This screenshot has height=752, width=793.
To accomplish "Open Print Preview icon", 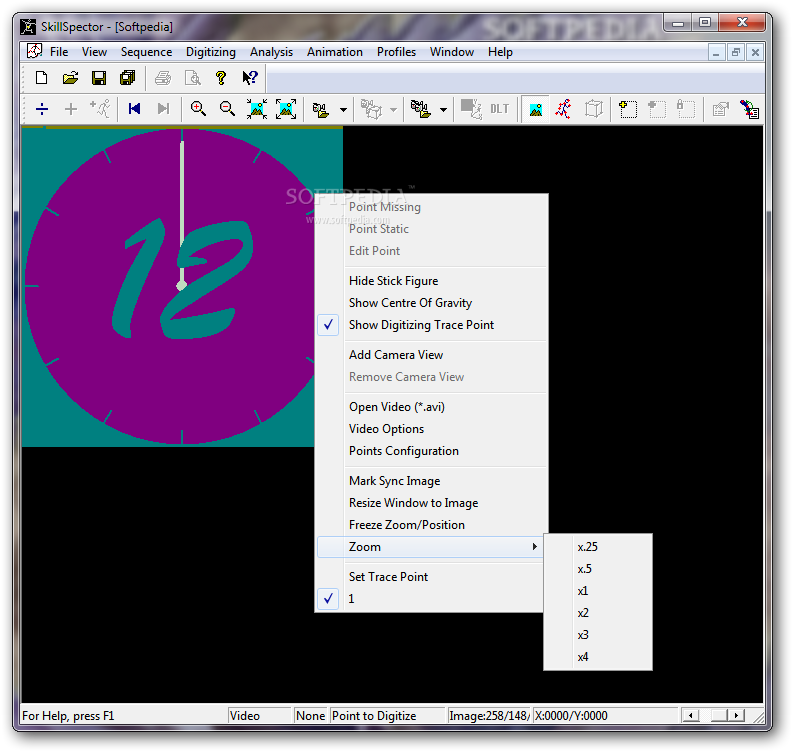I will coord(192,78).
